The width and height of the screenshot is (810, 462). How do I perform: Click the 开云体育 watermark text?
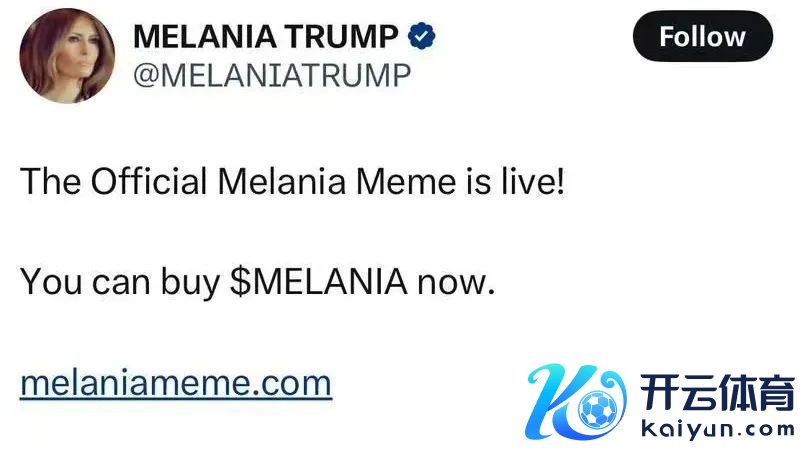[x=717, y=393]
